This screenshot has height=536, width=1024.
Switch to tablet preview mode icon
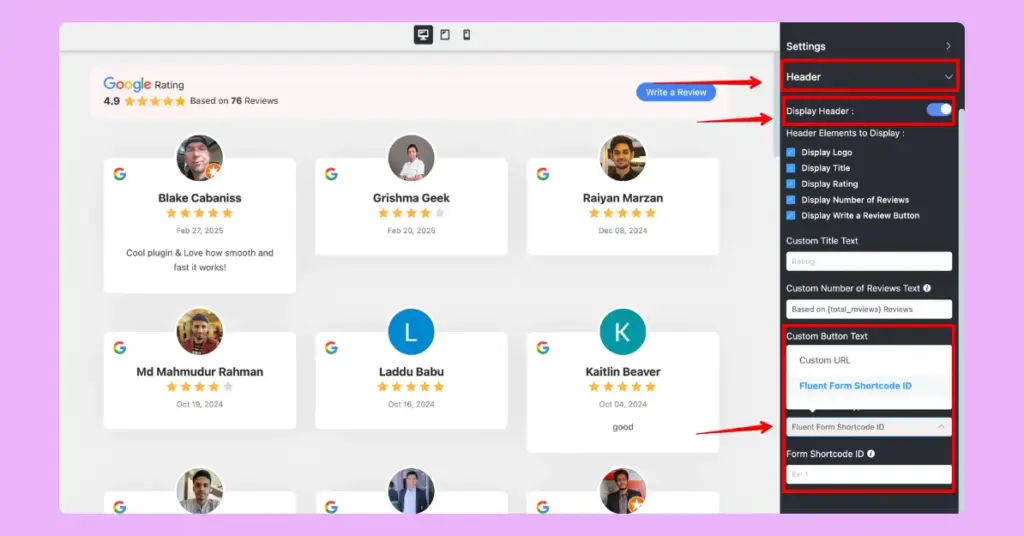445,35
